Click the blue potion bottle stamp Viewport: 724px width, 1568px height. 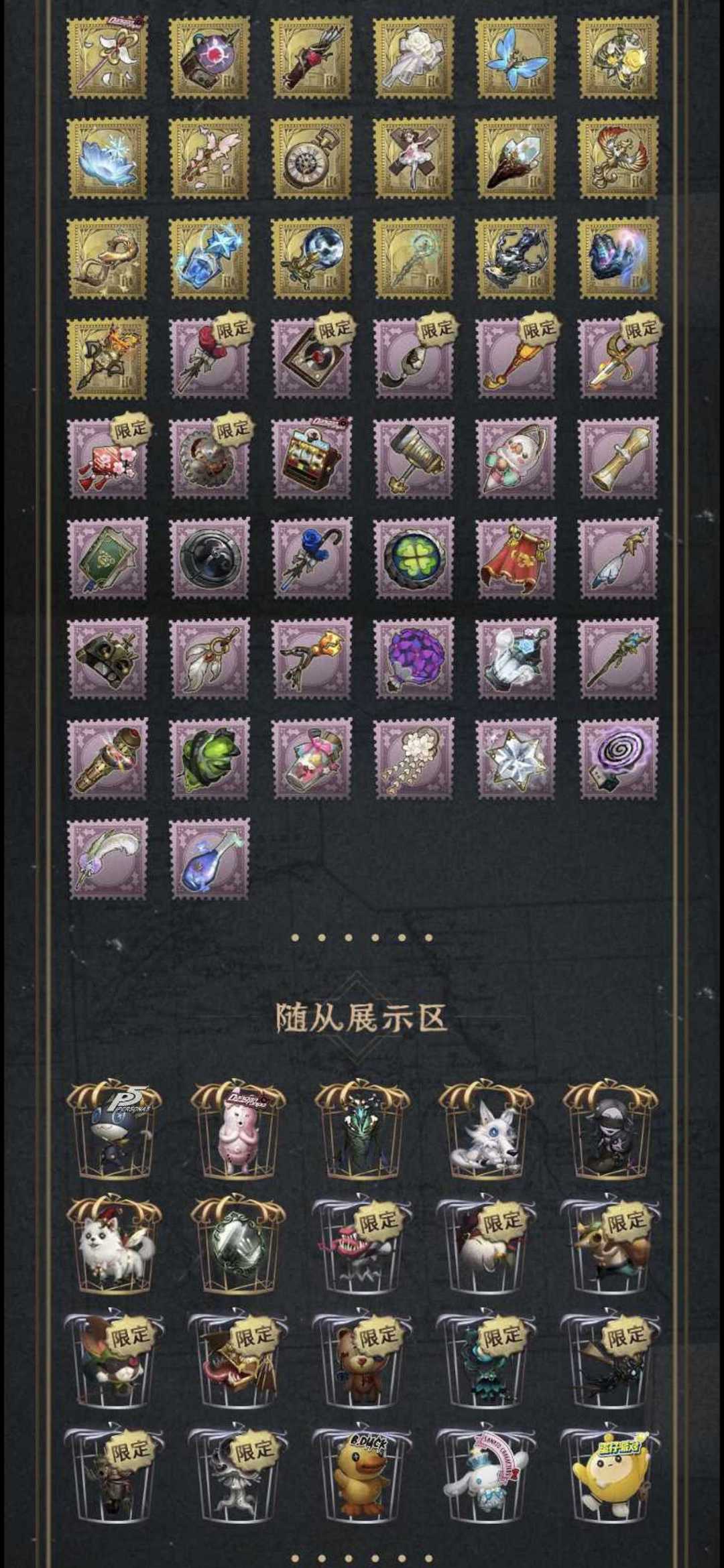click(210, 858)
